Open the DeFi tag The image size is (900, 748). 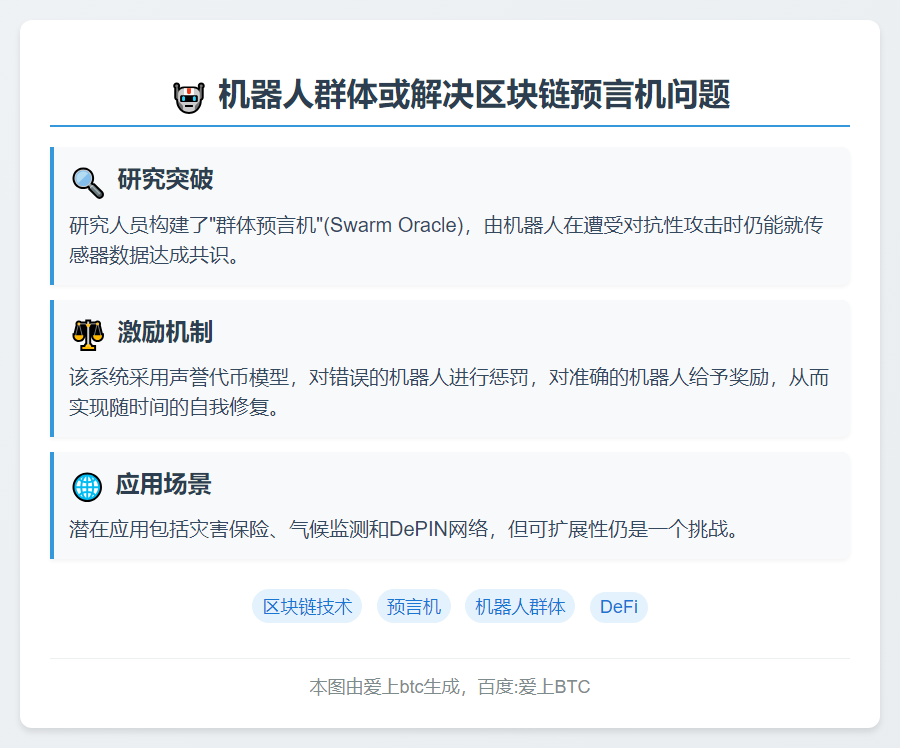point(619,606)
